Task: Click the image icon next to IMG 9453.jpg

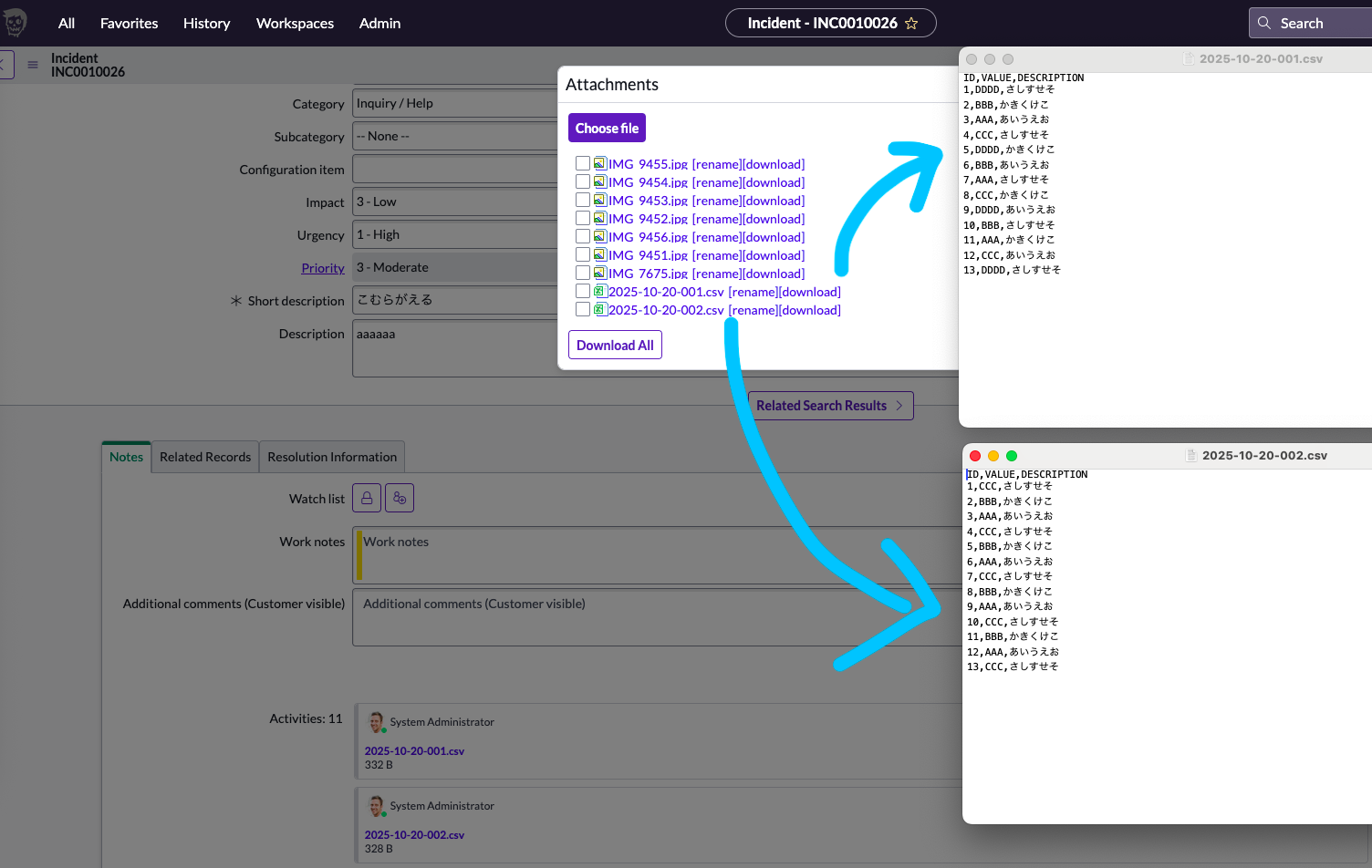Action: pyautogui.click(x=600, y=200)
